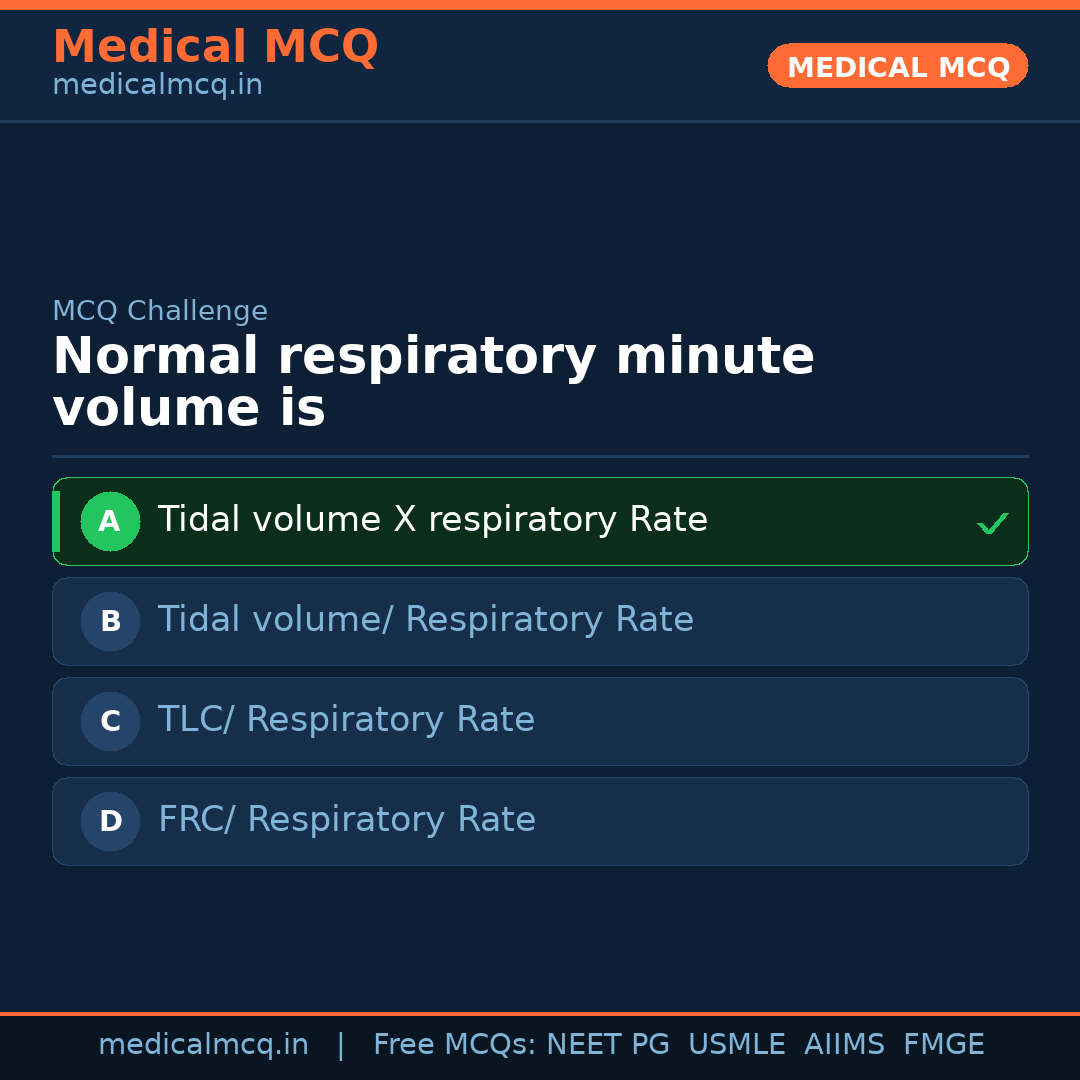
Task: Open the medicalmcq.in link below header title
Action: (157, 85)
